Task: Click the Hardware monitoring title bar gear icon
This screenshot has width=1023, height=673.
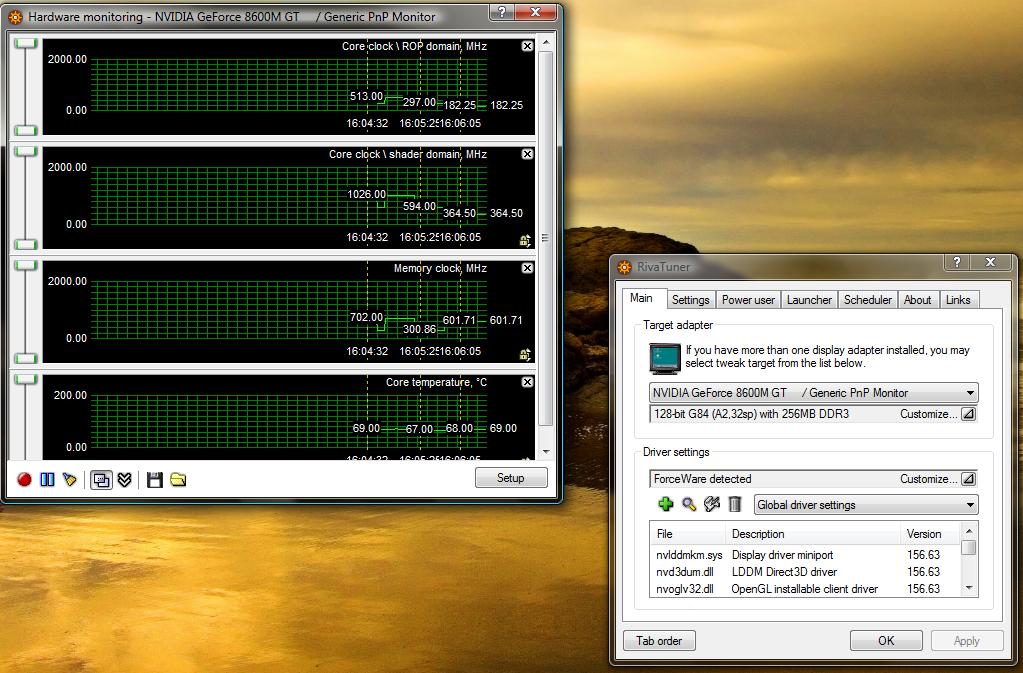Action: point(15,17)
